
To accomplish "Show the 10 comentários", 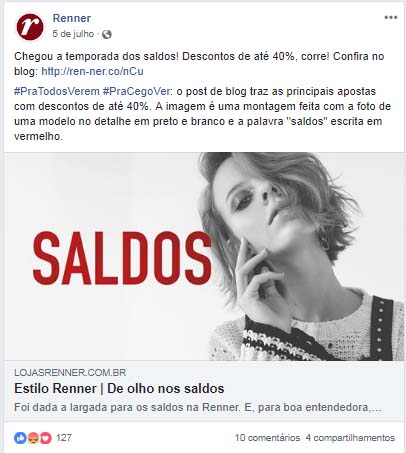I will coord(267,438).
